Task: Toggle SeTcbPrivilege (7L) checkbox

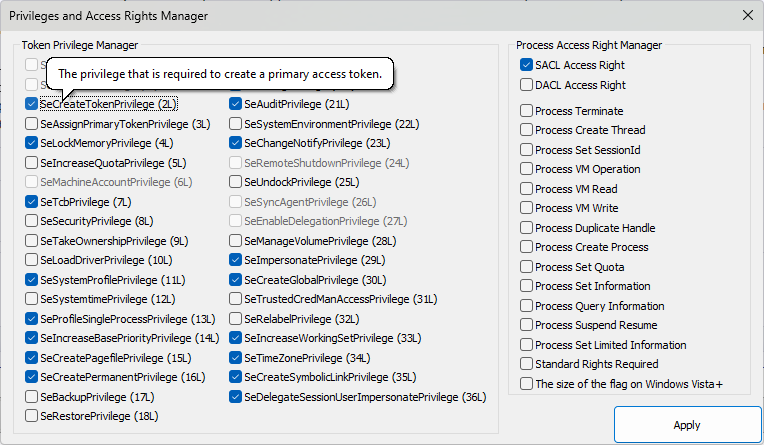Action: [32, 202]
